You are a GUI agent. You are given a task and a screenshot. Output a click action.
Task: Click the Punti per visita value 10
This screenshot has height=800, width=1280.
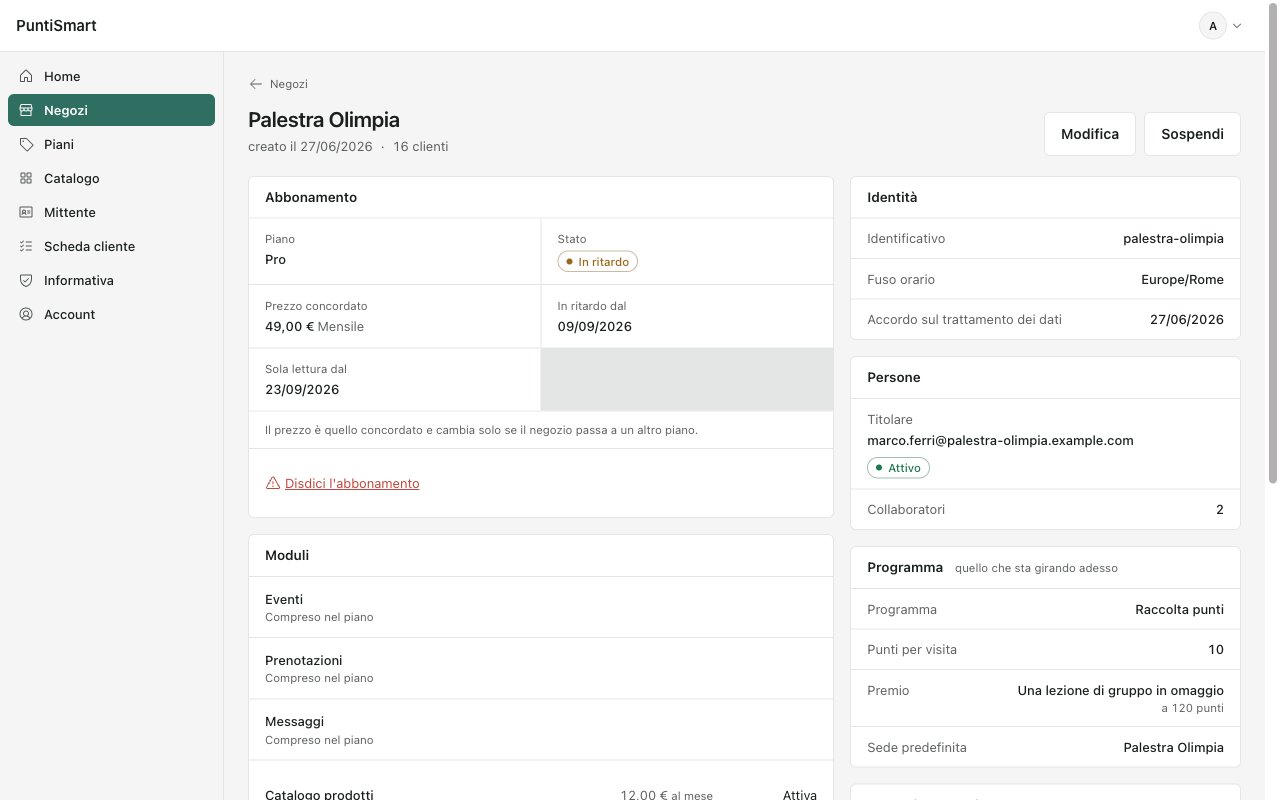pyautogui.click(x=1216, y=650)
